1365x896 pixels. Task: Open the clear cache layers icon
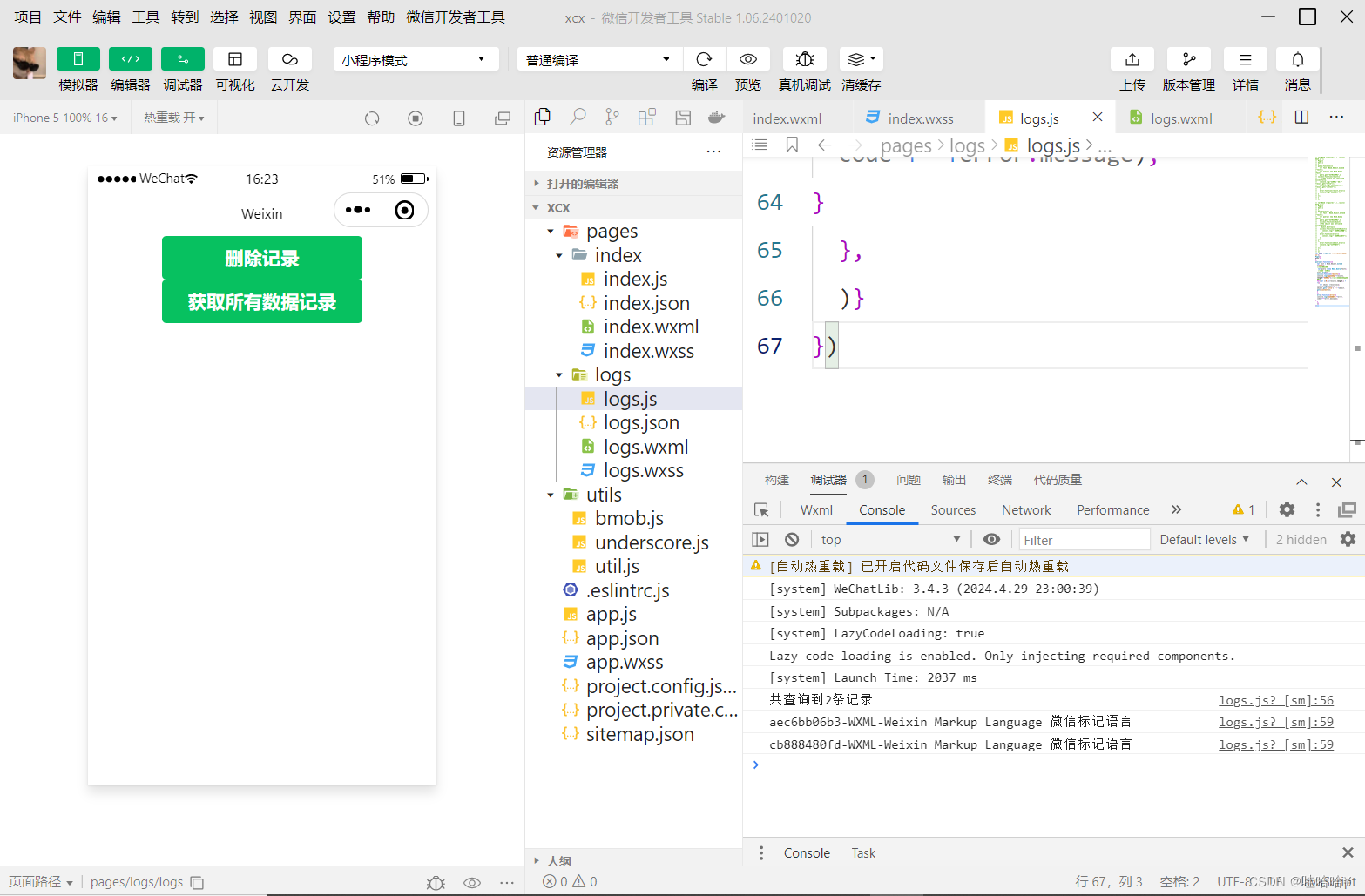tap(862, 59)
